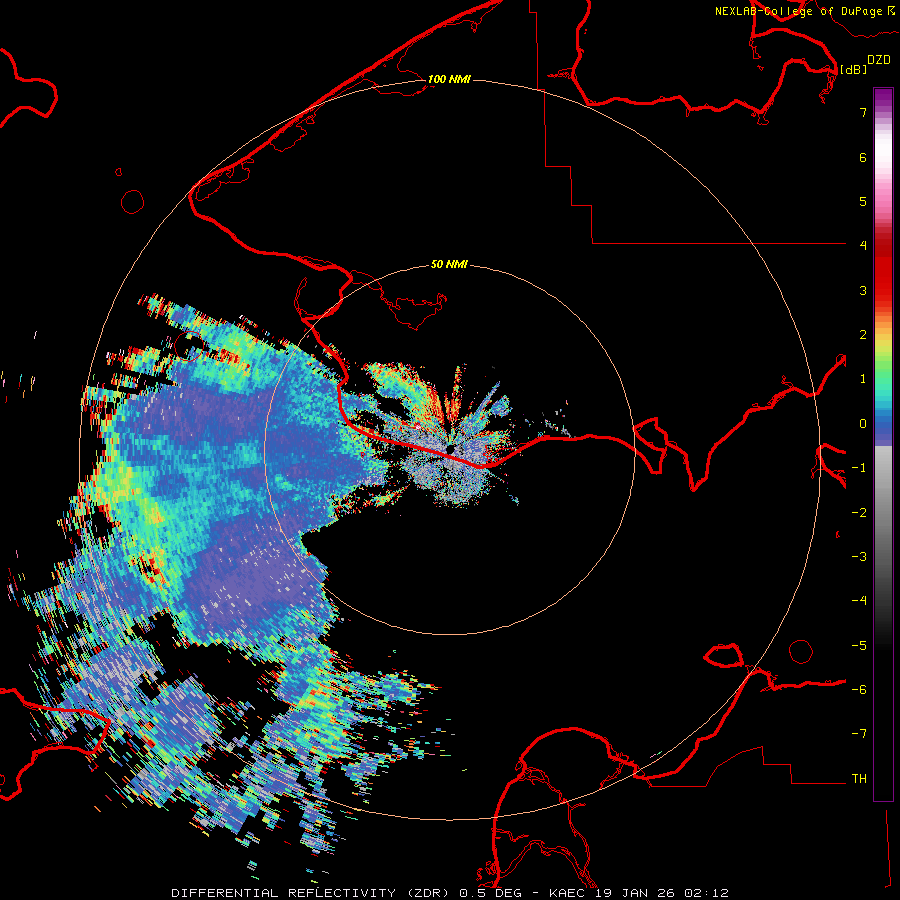Image resolution: width=900 pixels, height=900 pixels.
Task: Click the TH threshold label on the scale
Action: pos(859,778)
